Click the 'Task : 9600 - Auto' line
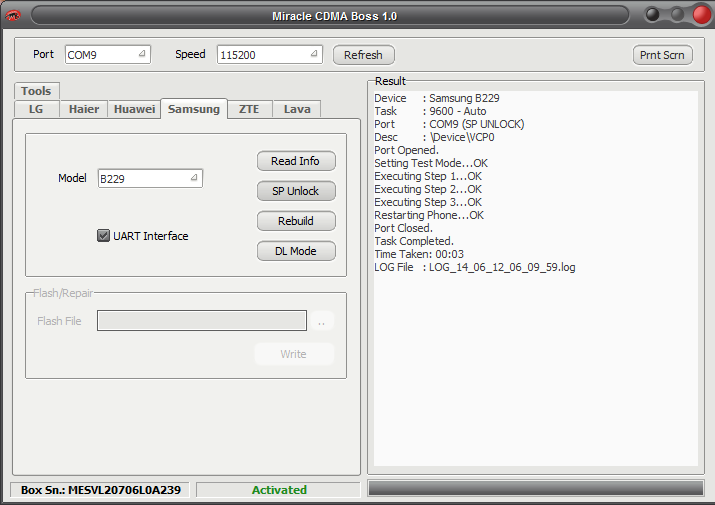 430,111
